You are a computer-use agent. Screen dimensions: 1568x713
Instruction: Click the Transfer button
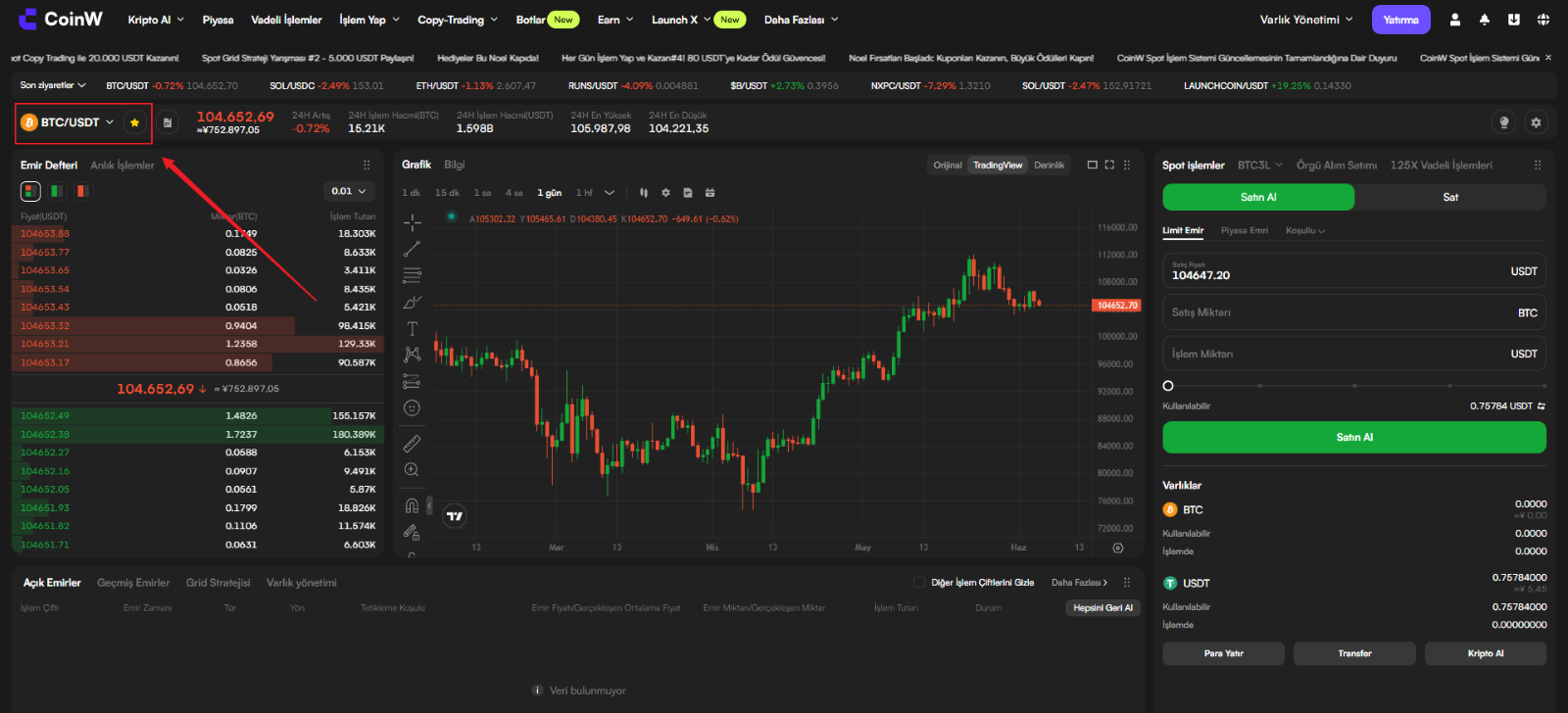1354,653
